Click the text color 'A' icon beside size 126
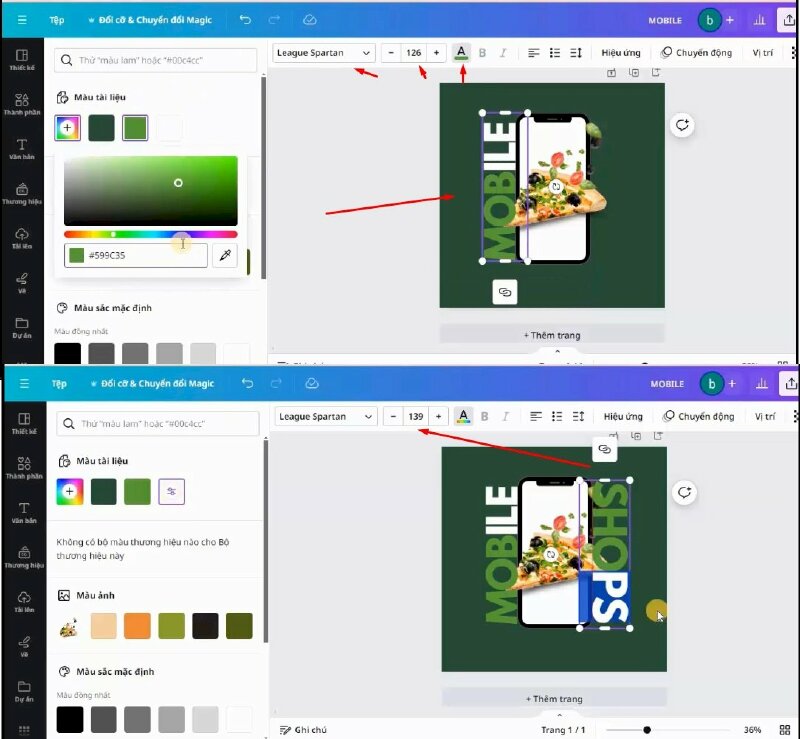Viewport: 800px width, 739px height. [461, 53]
